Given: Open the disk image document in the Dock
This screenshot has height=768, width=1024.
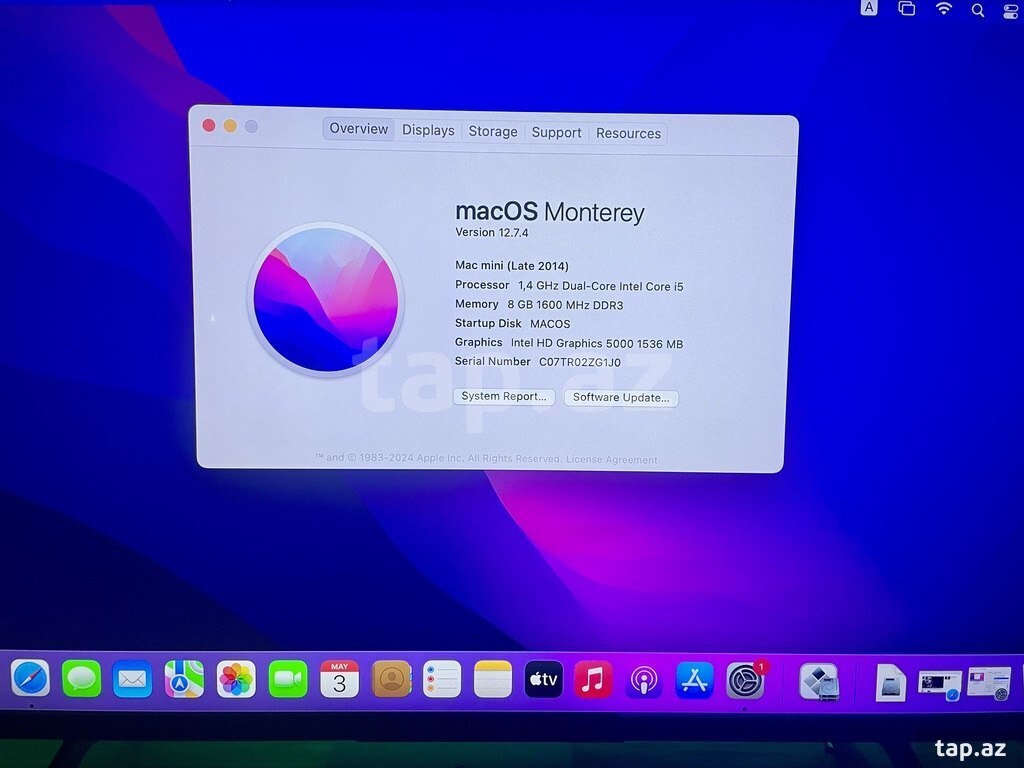Looking at the screenshot, I should 891,682.
